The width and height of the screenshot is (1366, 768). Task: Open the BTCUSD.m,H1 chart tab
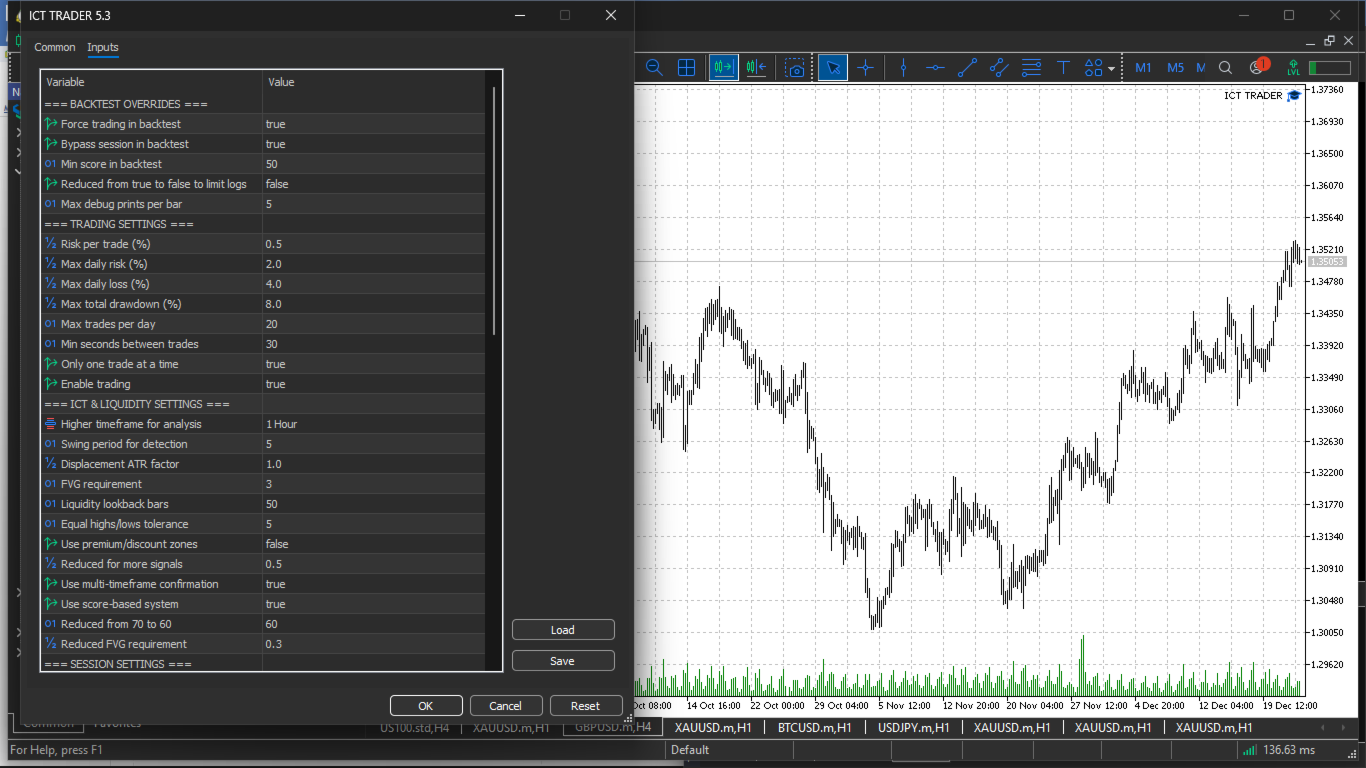tap(814, 728)
